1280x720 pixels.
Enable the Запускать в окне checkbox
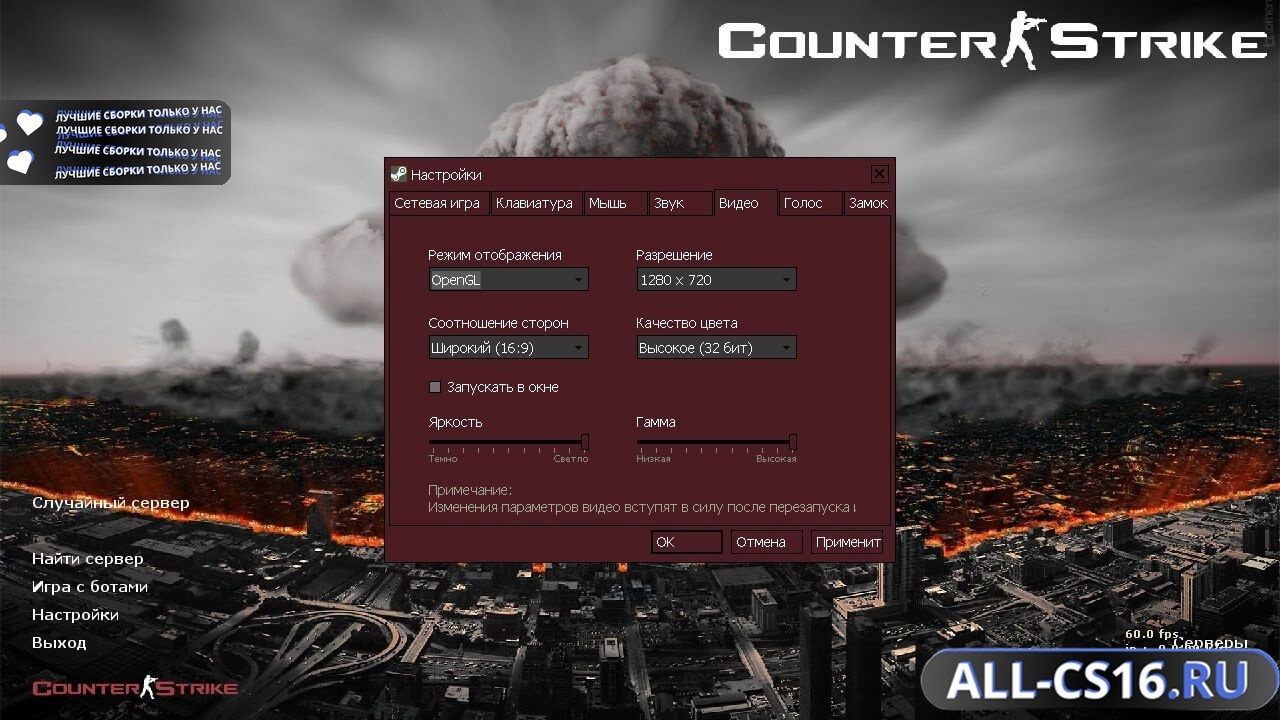(435, 387)
